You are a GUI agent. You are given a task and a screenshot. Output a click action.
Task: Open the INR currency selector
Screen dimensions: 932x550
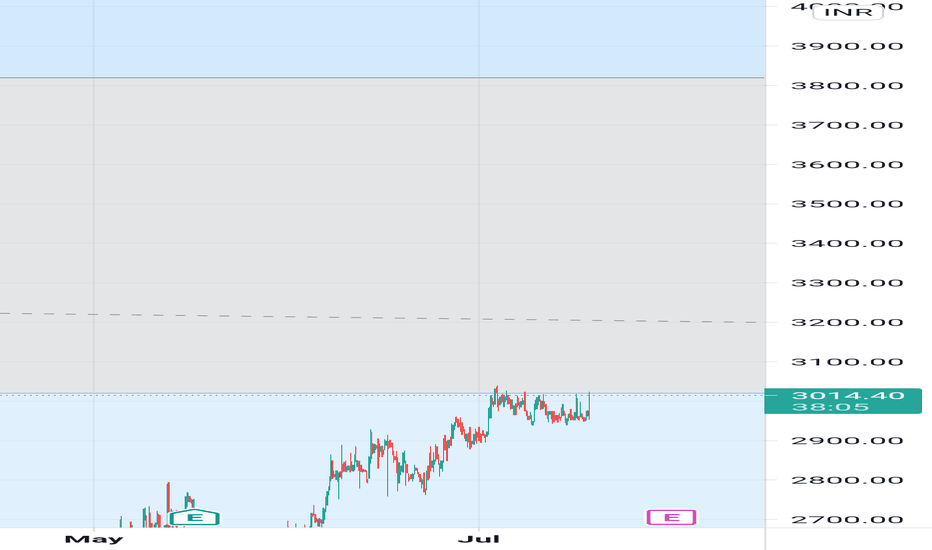pyautogui.click(x=848, y=12)
